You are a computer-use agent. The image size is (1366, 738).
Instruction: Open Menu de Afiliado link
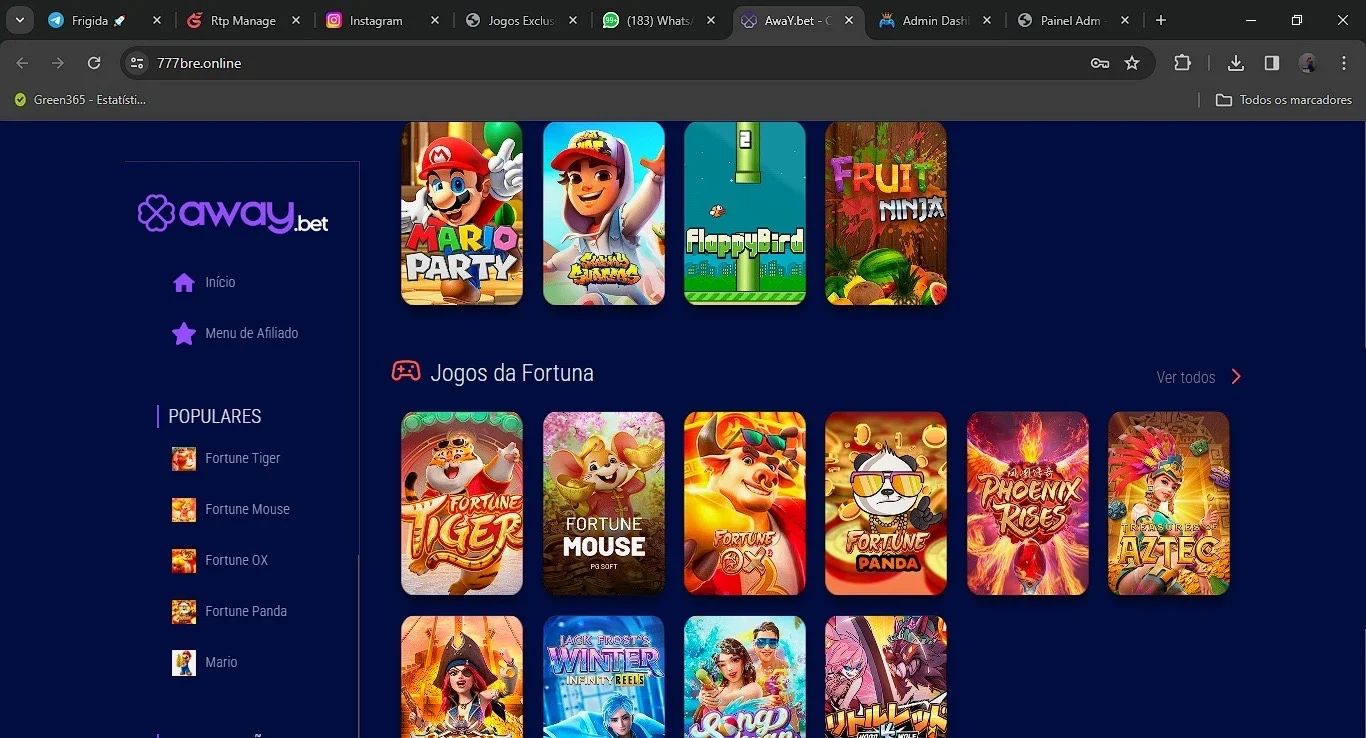[252, 333]
